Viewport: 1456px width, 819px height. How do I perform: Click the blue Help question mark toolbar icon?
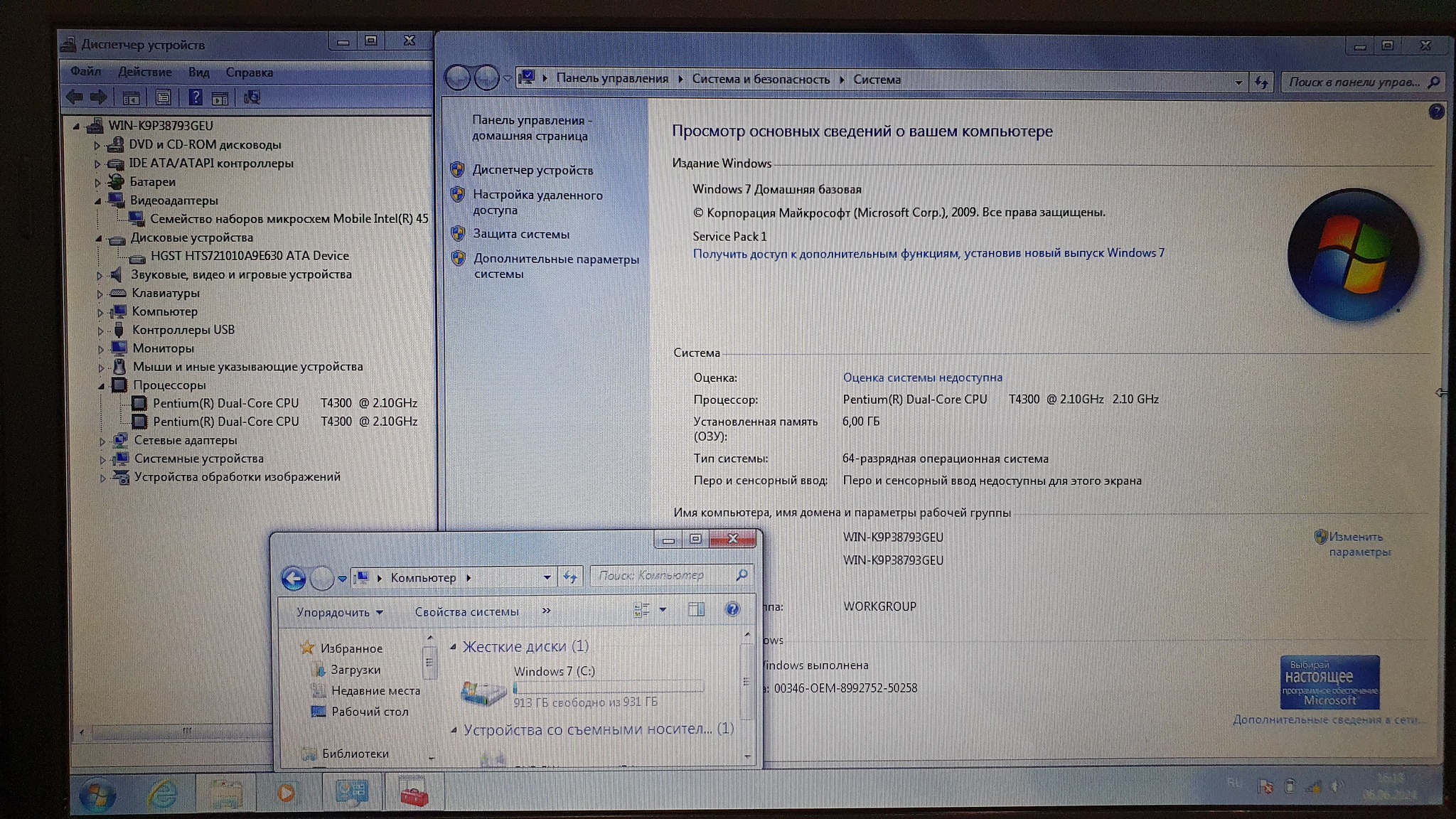click(195, 98)
